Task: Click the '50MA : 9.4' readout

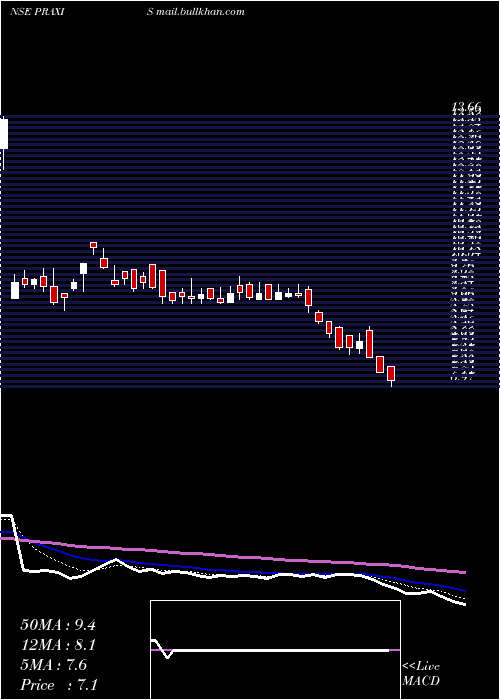Action: point(58,625)
